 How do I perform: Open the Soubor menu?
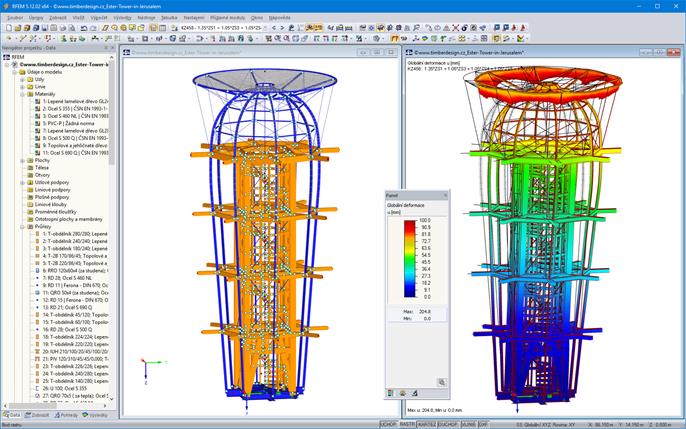tap(15, 18)
